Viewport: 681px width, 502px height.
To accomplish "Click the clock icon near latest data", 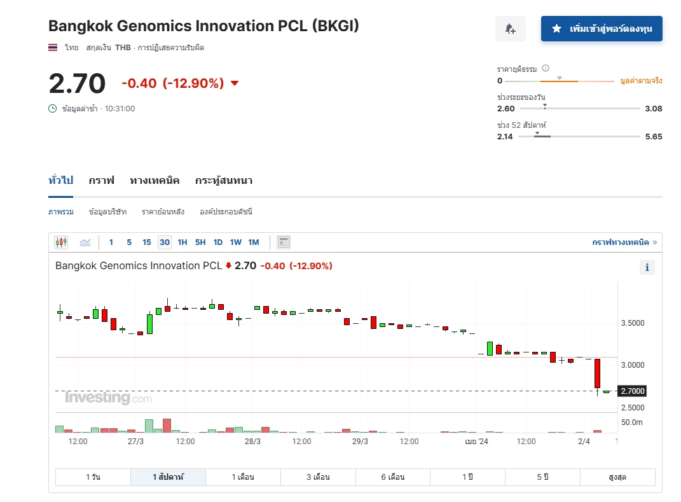I will 53,109.
